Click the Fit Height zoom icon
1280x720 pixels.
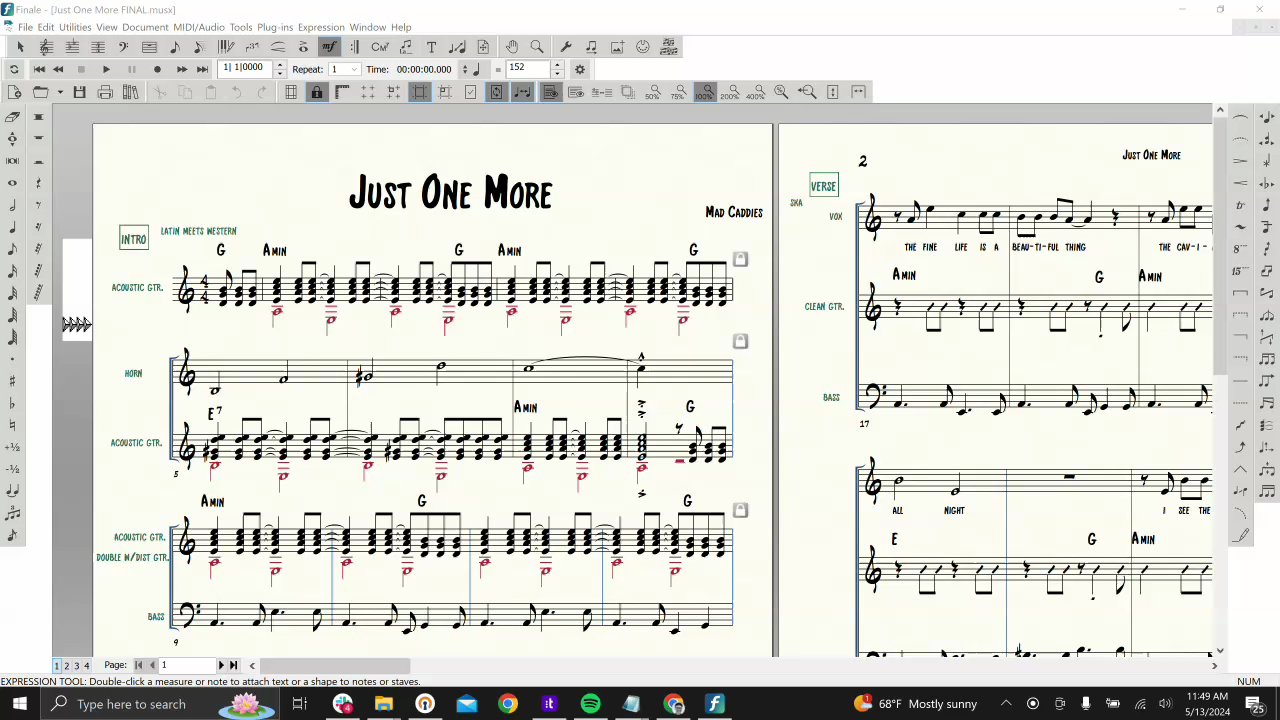[x=833, y=92]
